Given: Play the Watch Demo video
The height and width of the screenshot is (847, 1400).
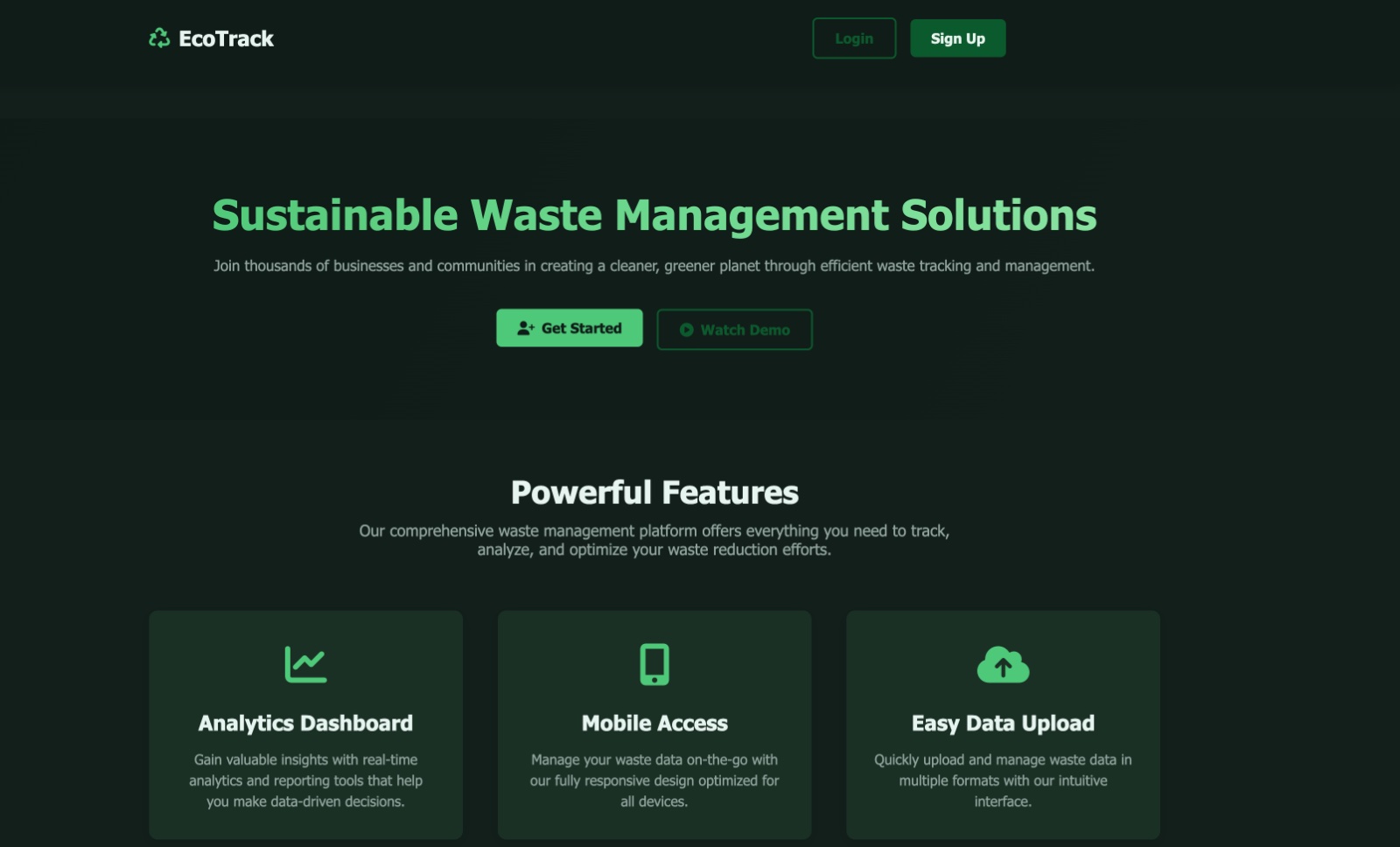Looking at the screenshot, I should coord(735,330).
